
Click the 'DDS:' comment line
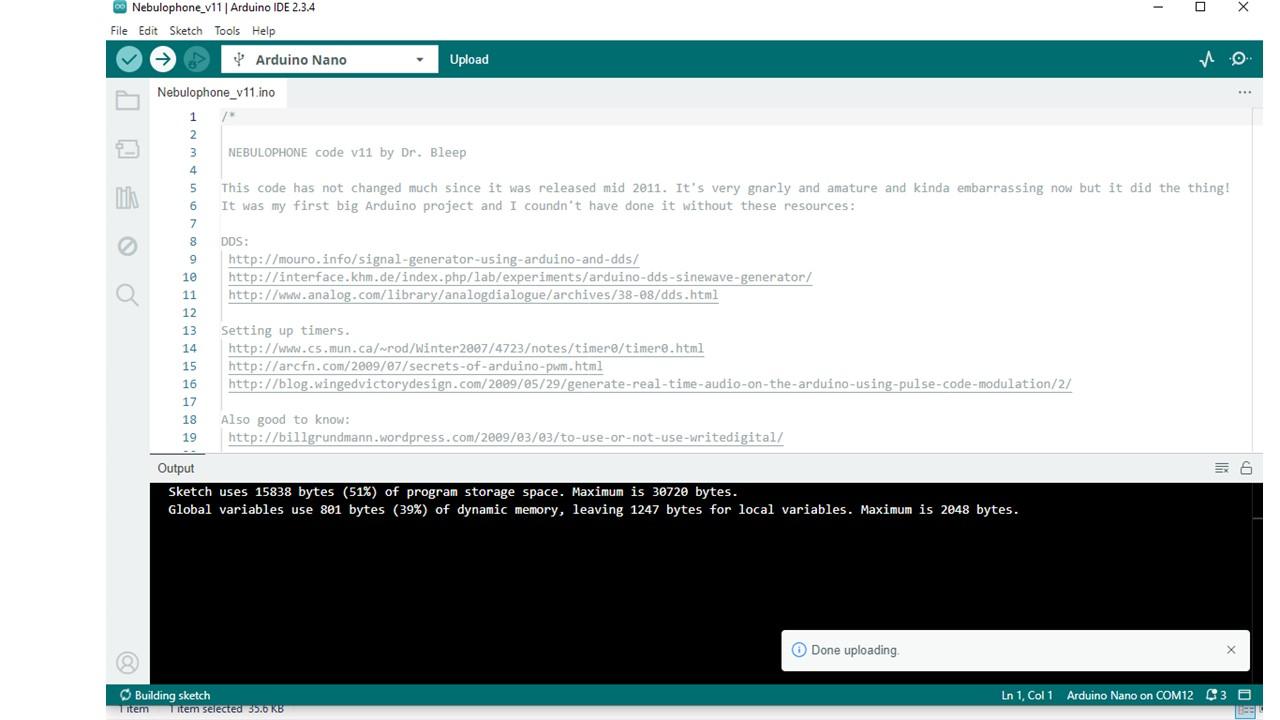coord(235,241)
